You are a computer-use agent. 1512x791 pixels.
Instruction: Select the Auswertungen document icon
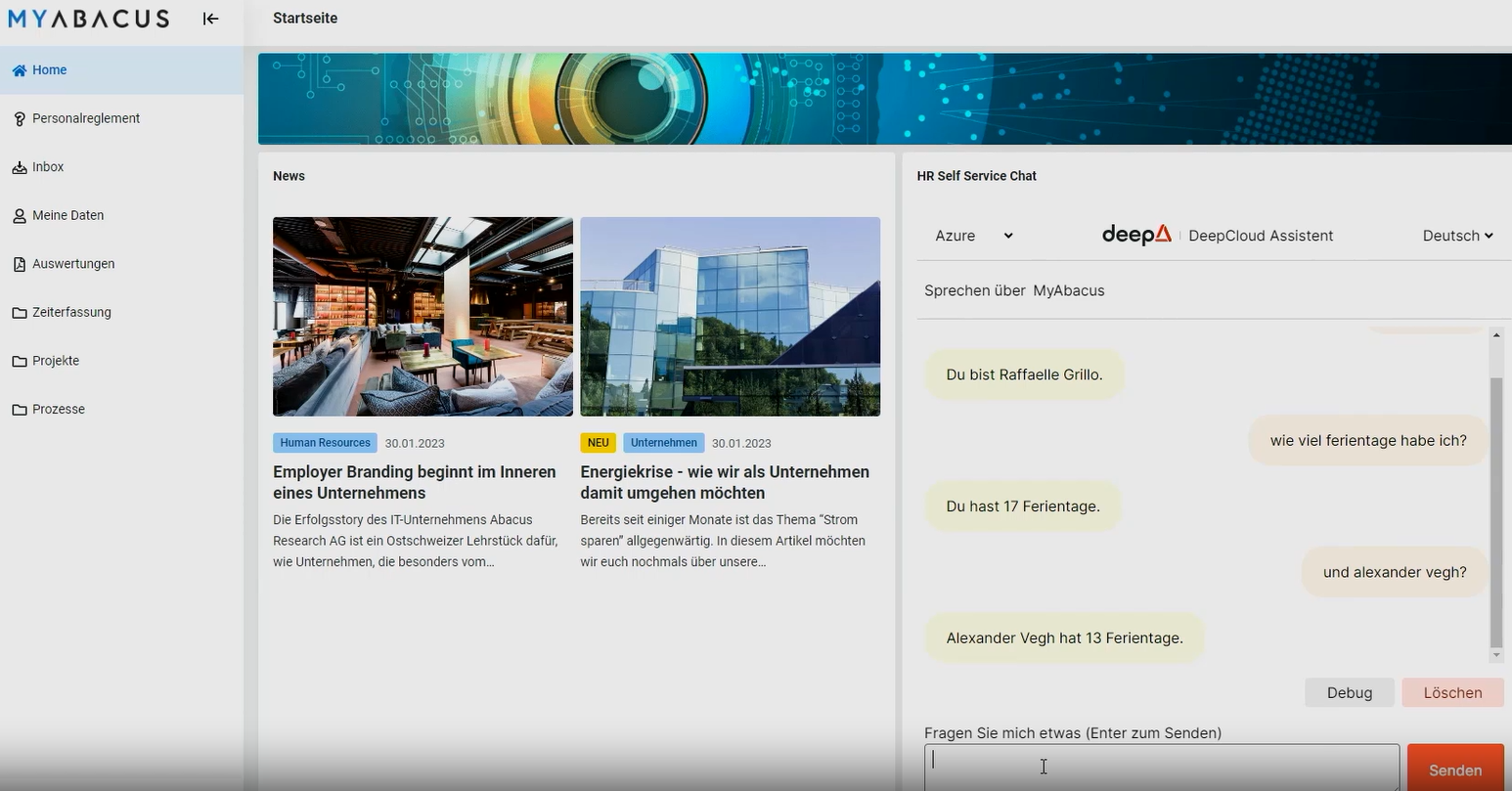point(20,263)
